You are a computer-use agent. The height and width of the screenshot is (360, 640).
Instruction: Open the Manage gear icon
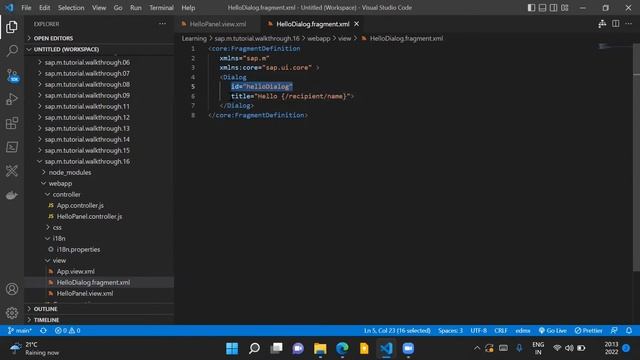tap(12, 313)
